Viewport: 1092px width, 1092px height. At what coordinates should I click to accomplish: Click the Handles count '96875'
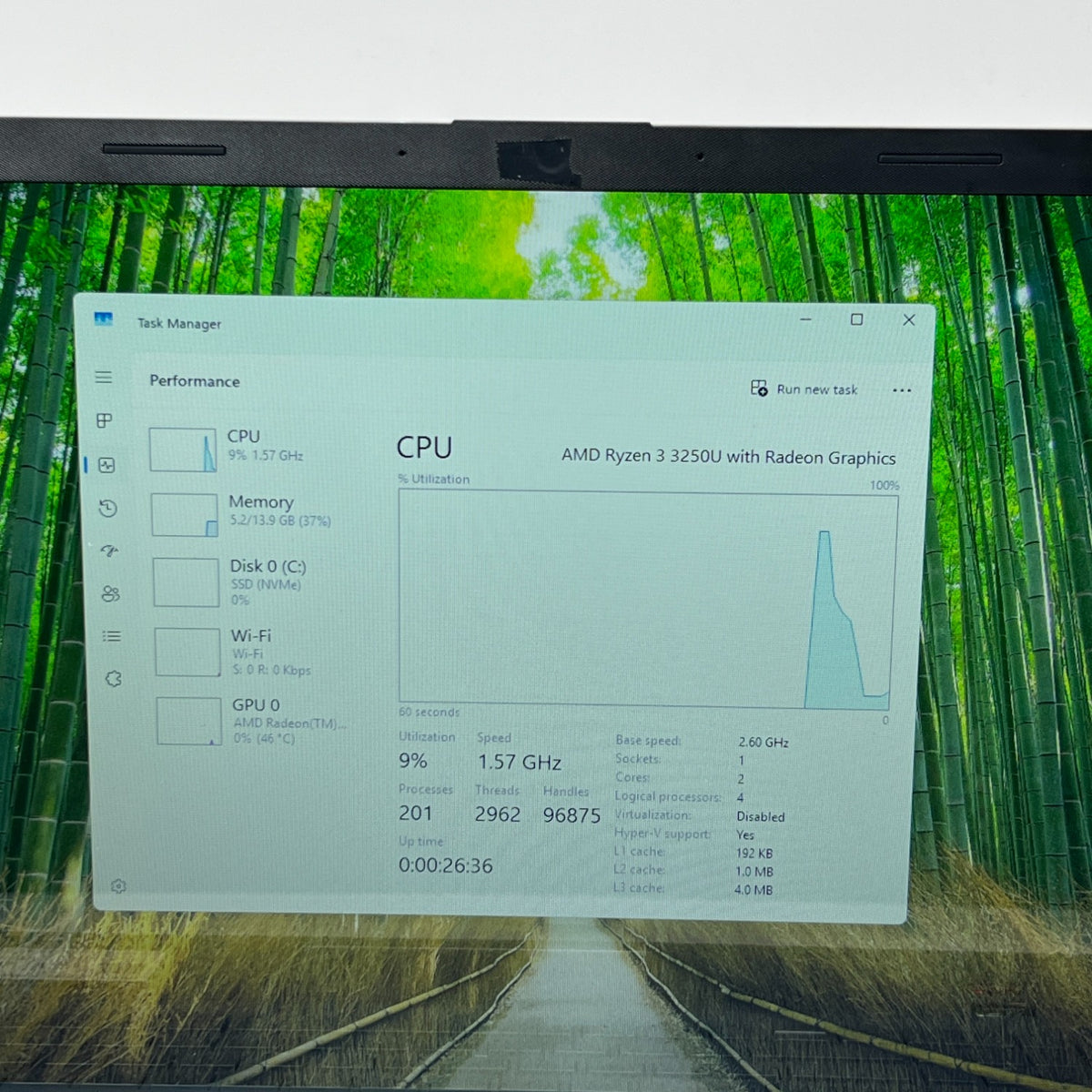[571, 815]
